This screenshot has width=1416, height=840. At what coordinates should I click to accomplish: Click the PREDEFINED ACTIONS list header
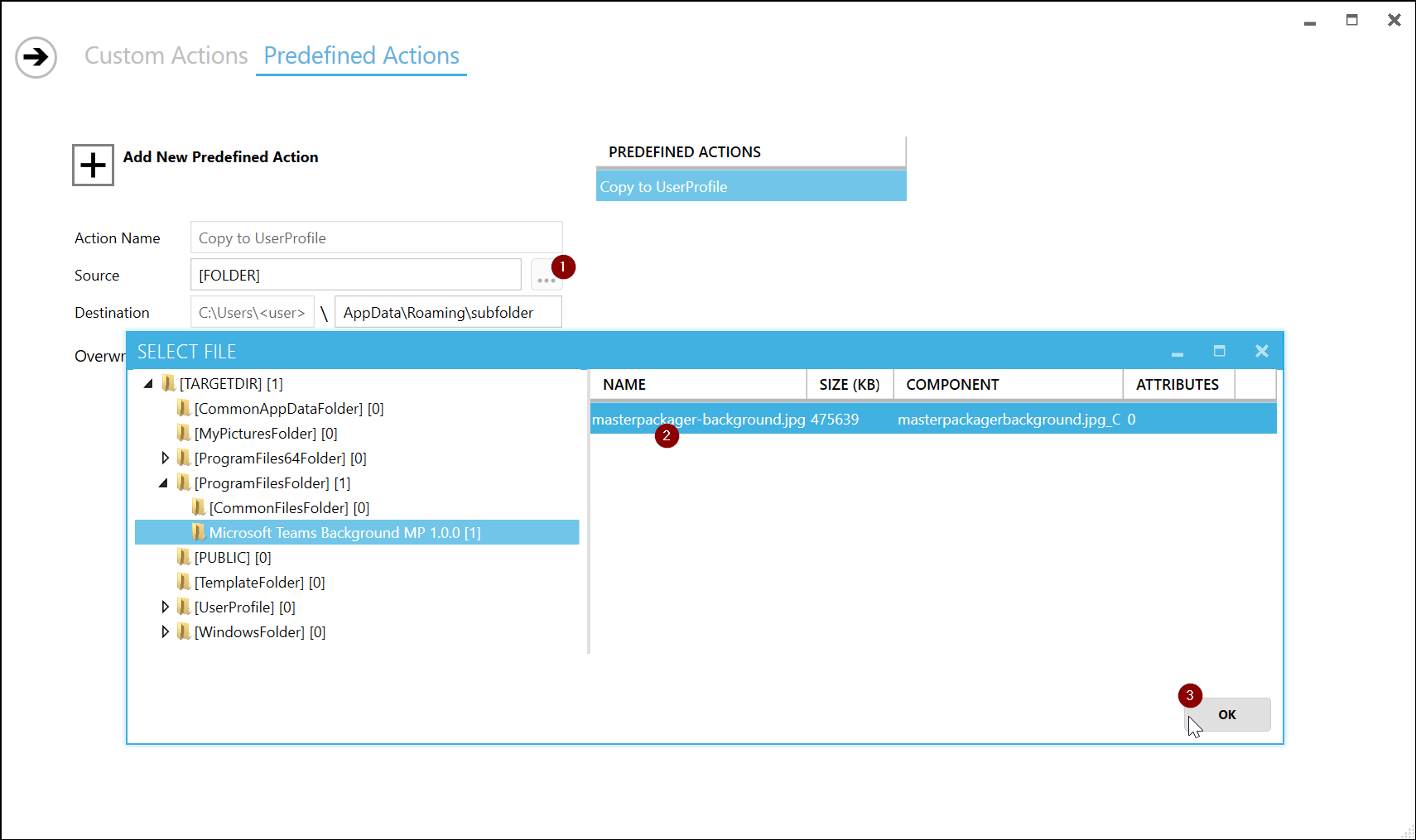click(x=751, y=152)
